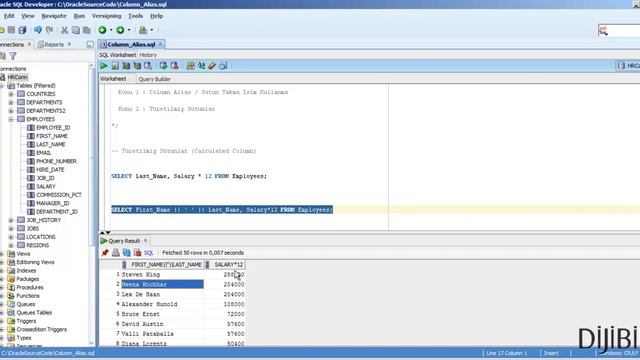Expand the COUNTRIES table node
The image size is (640, 360).
(11, 94)
